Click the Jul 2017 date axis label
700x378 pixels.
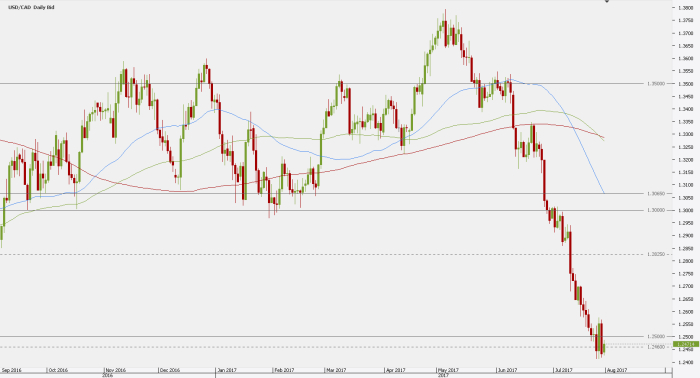coord(563,370)
